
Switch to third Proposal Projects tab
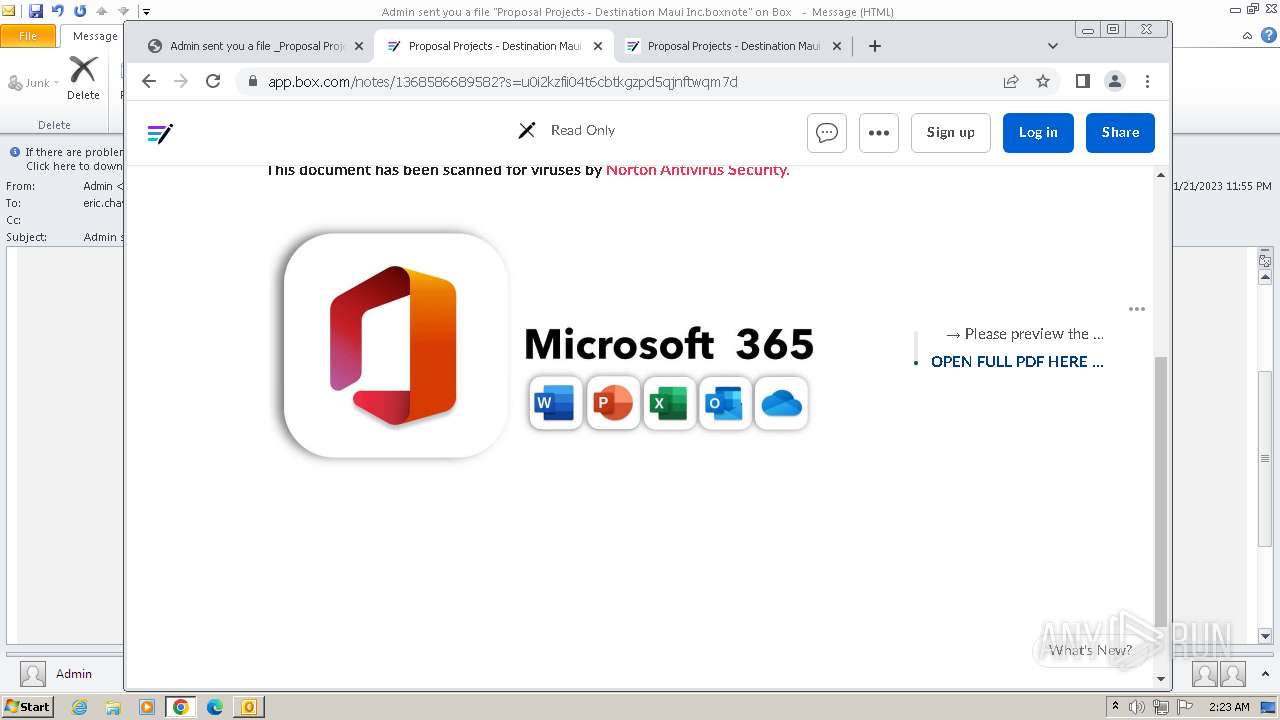tap(732, 46)
